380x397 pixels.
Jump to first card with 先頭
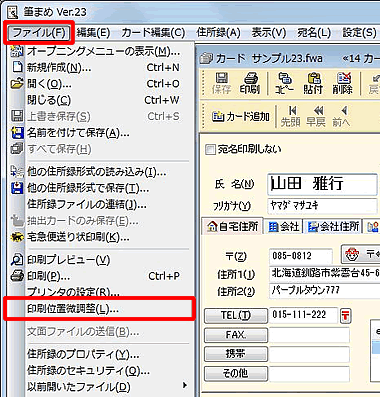click(290, 116)
